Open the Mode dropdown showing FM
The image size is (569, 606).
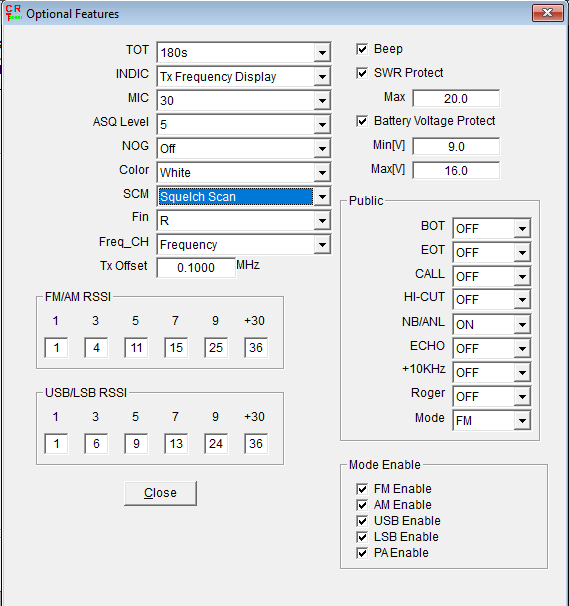pos(492,420)
